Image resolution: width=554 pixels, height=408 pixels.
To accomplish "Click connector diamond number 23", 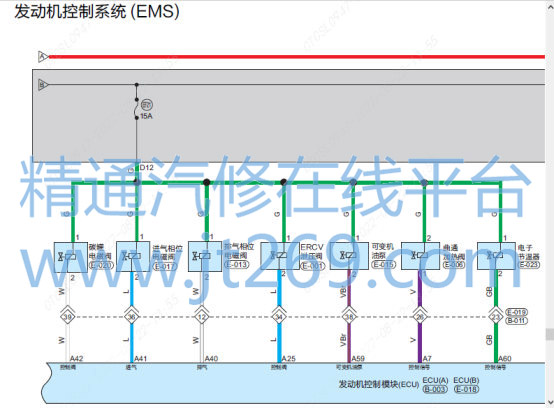I will (x=496, y=317).
